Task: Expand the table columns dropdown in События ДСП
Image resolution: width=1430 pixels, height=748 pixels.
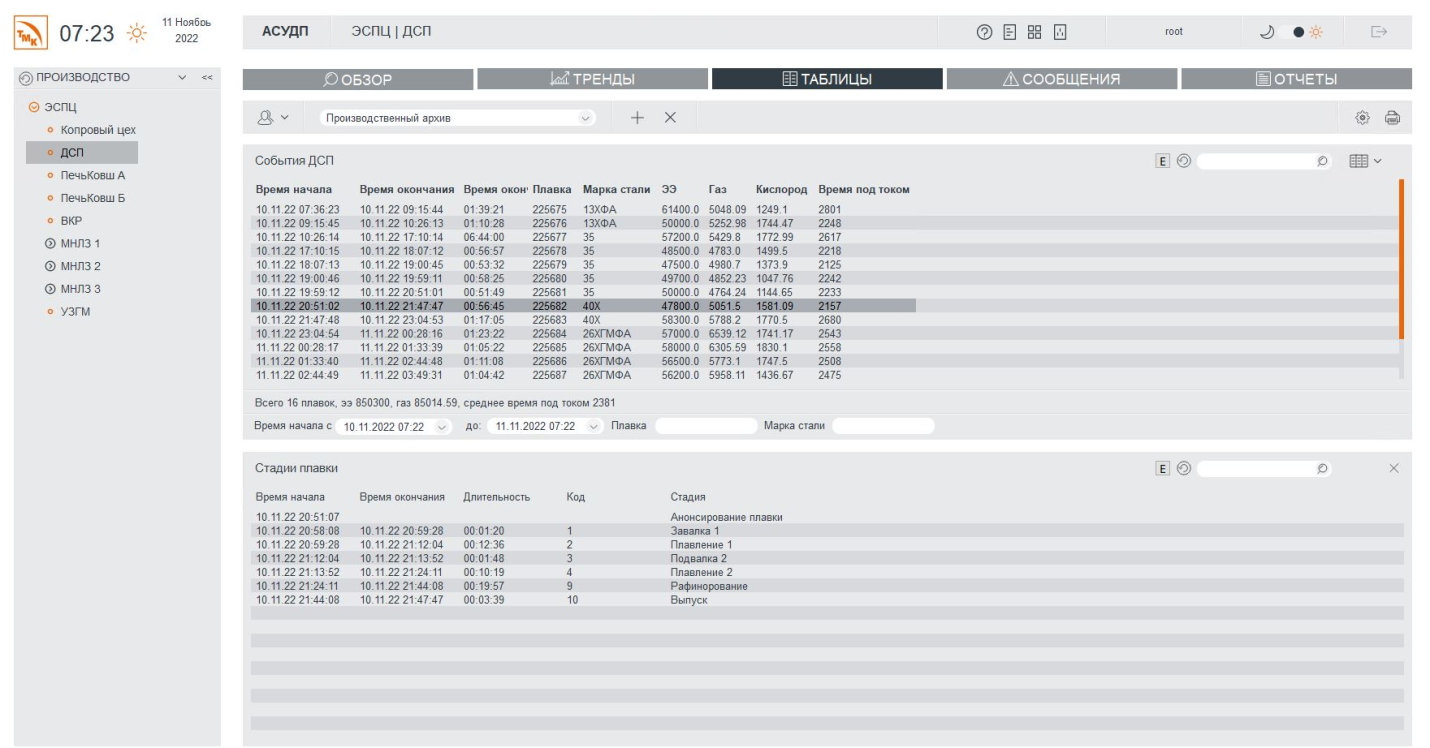Action: [x=1364, y=160]
